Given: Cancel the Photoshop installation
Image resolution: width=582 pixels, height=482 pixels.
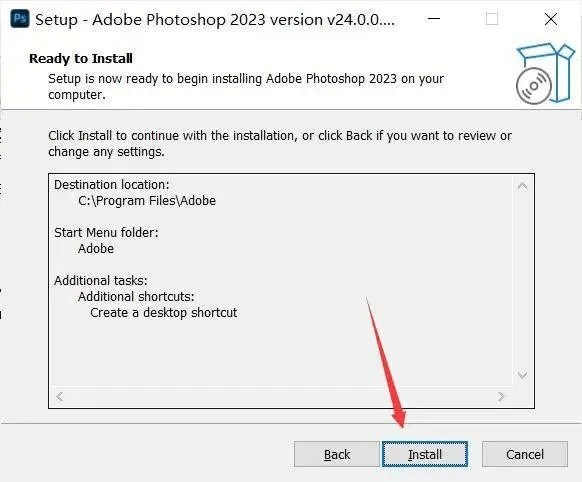Looking at the screenshot, I should pyautogui.click(x=525, y=454).
